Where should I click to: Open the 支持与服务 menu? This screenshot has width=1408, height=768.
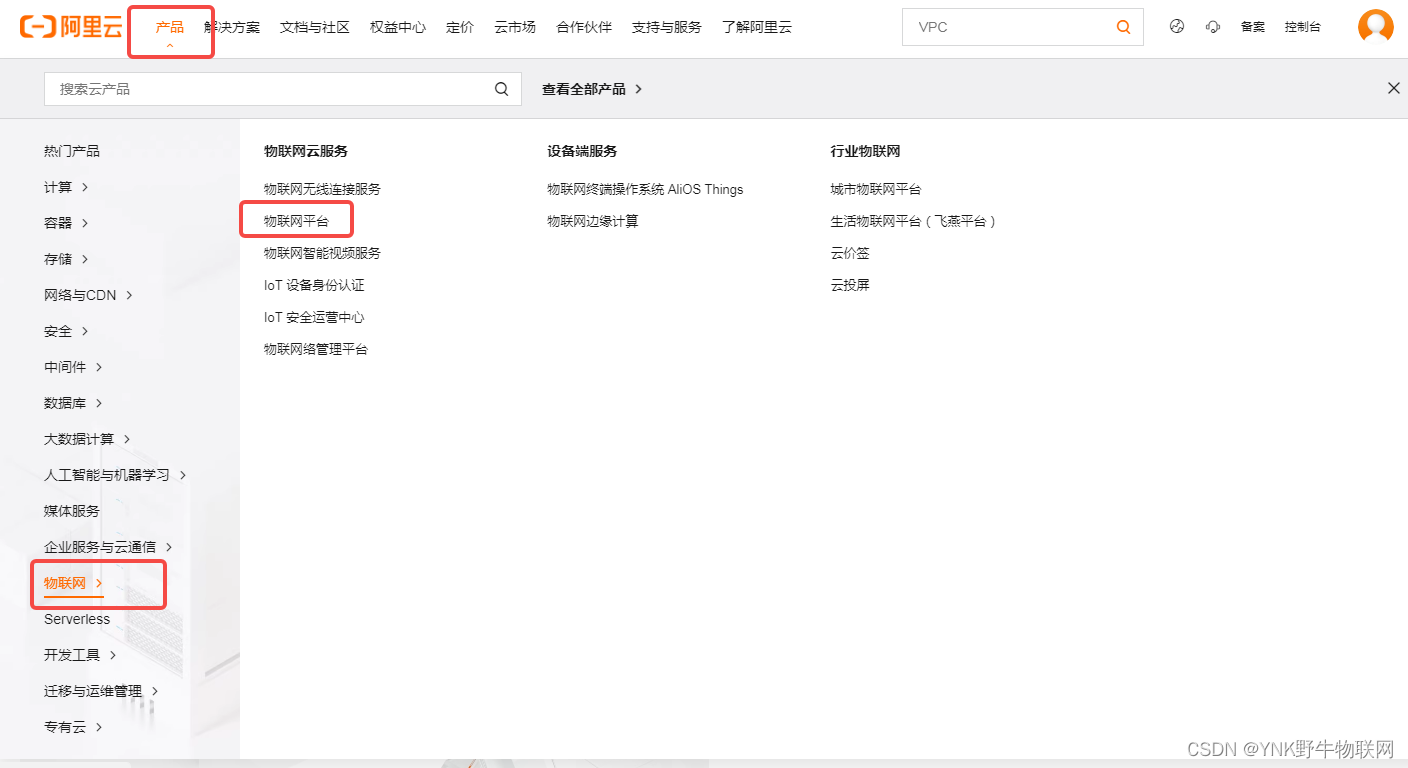(667, 27)
